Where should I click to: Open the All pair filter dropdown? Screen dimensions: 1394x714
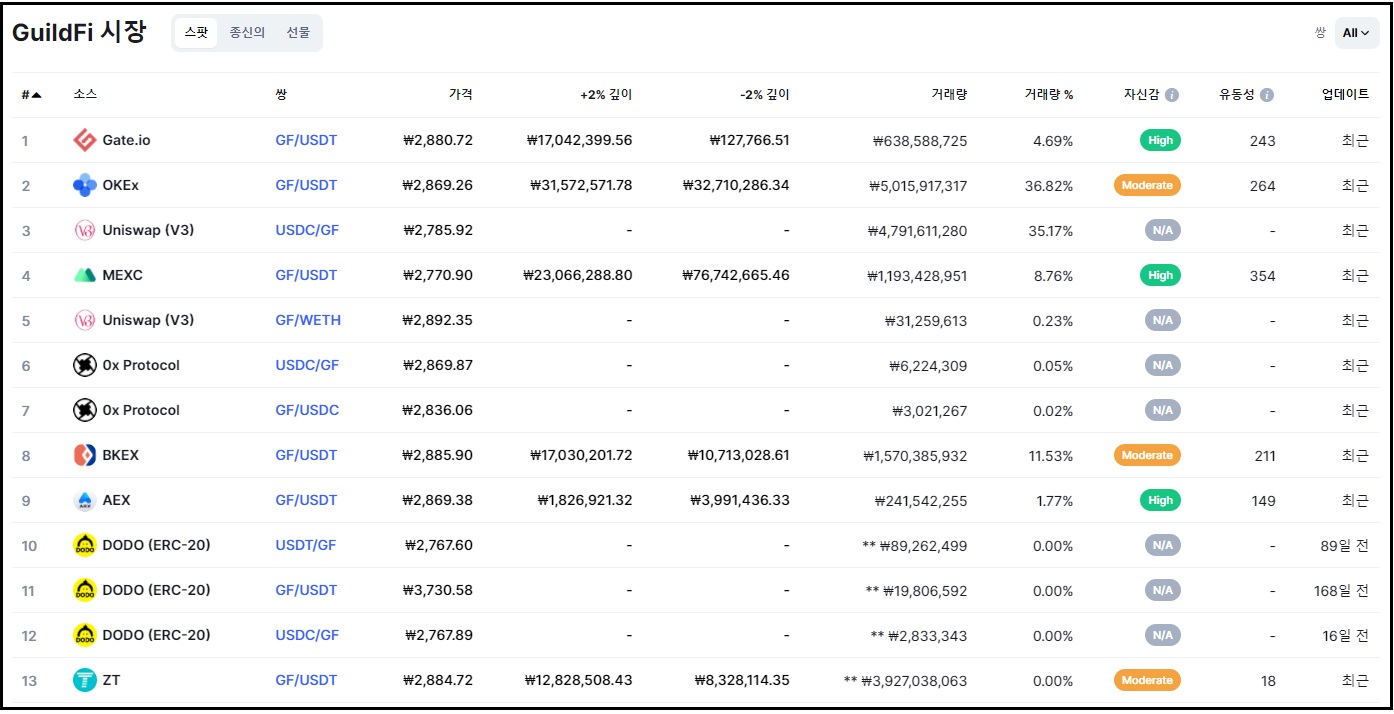coord(1356,33)
